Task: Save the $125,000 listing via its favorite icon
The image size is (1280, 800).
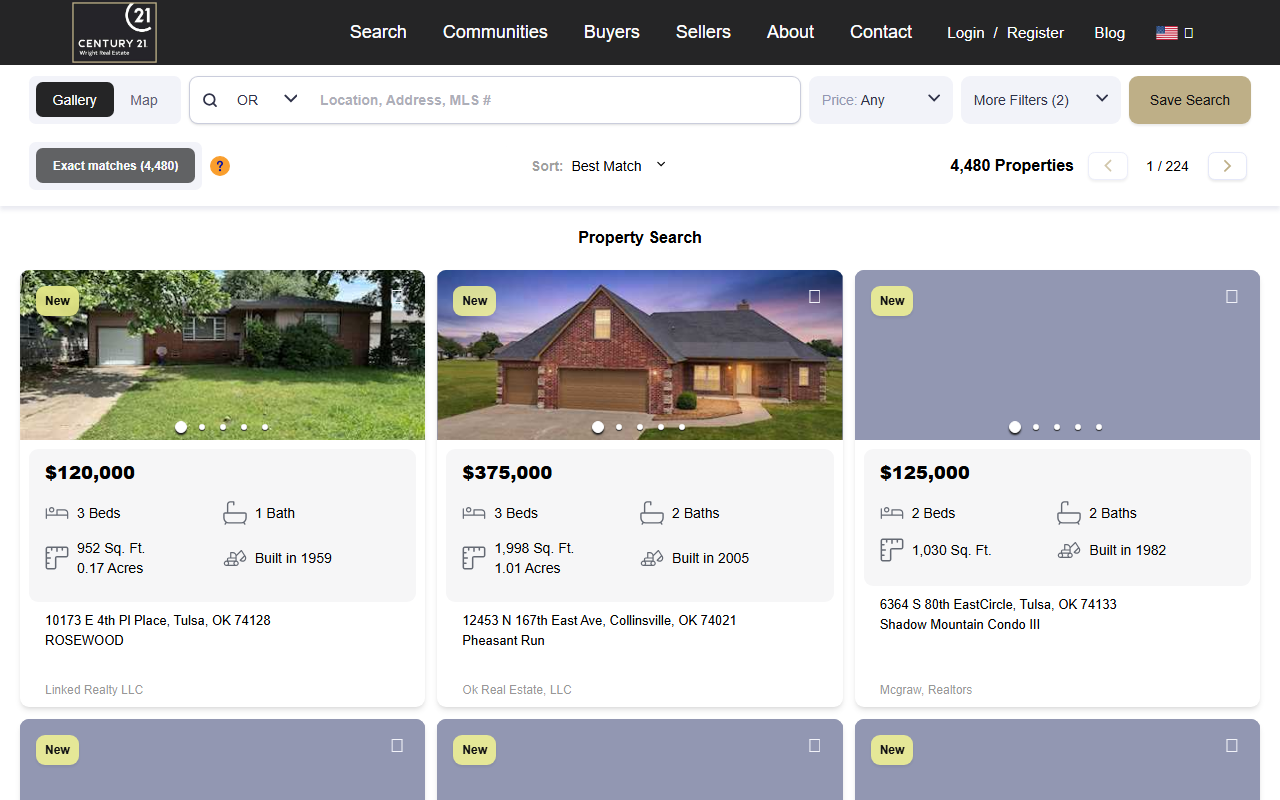Action: click(x=1232, y=297)
